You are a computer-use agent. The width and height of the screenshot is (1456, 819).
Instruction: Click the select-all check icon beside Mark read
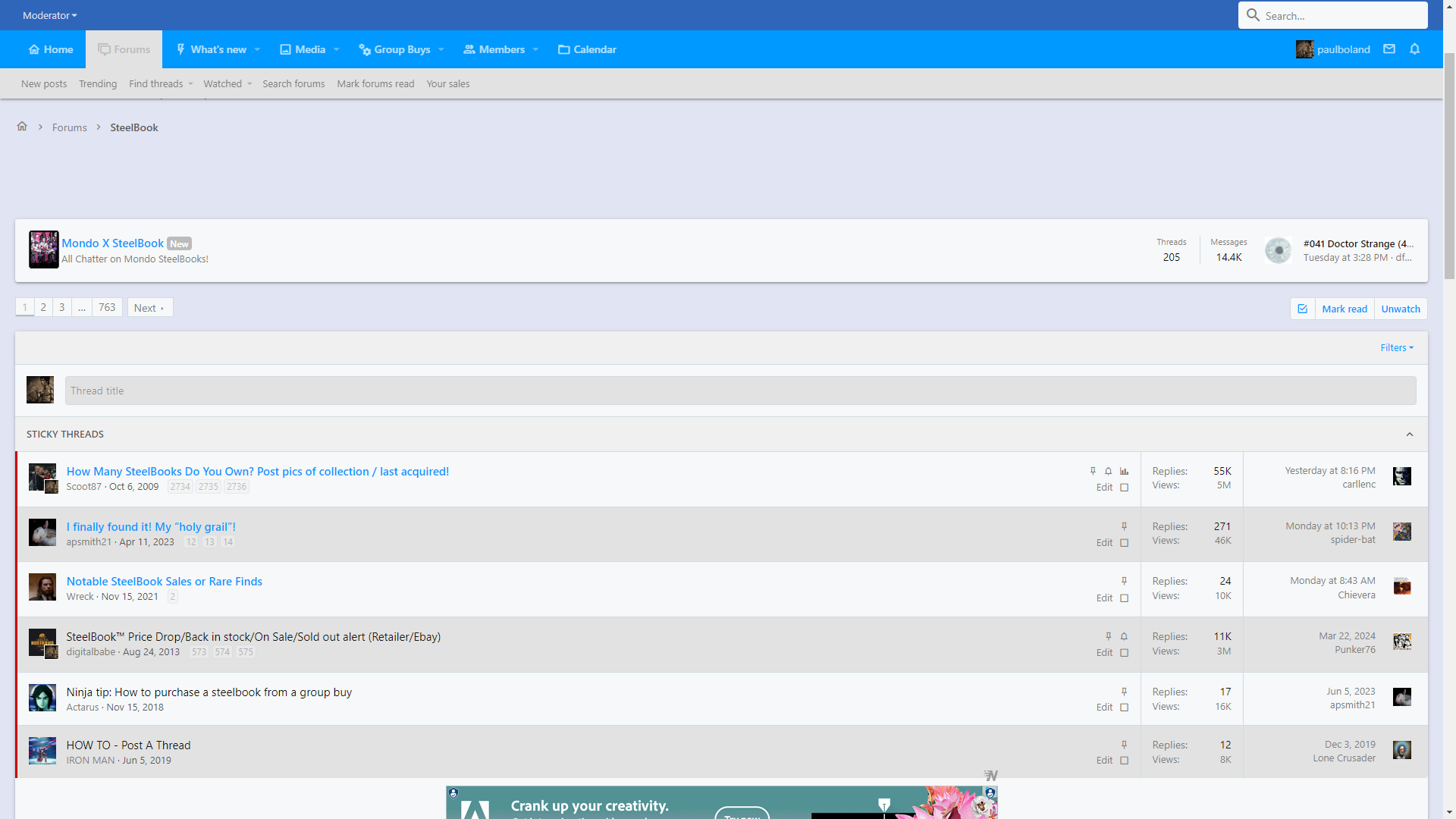(1302, 309)
